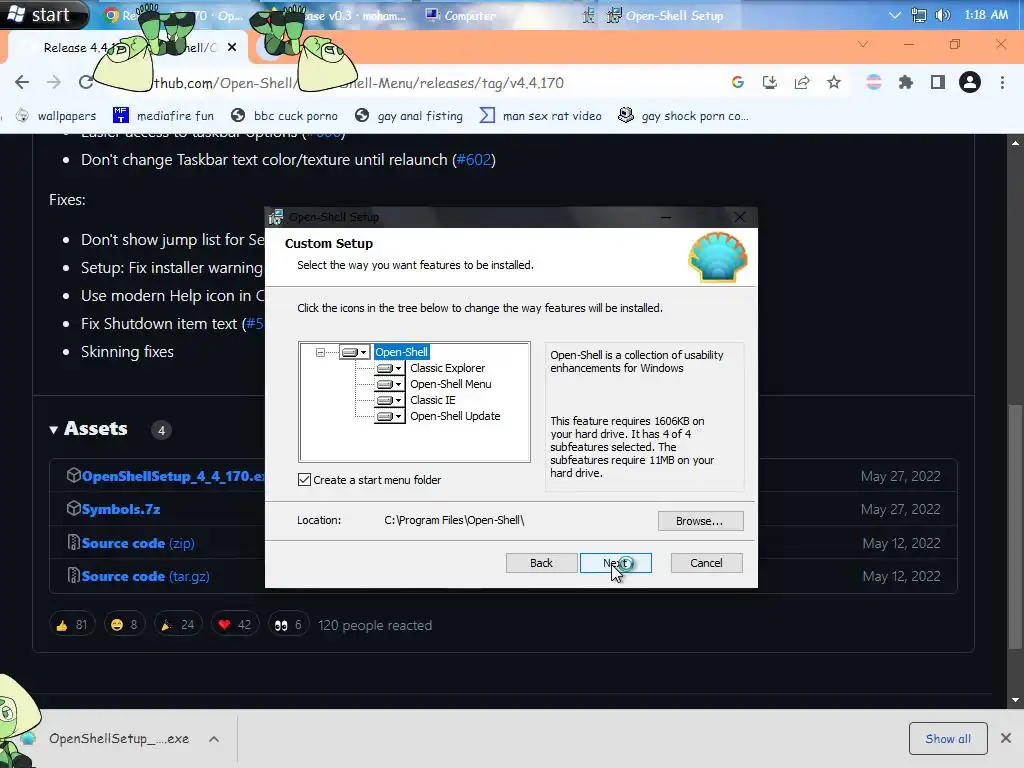Click the hooray reaction 24
1024x768 pixels.
[x=178, y=625]
